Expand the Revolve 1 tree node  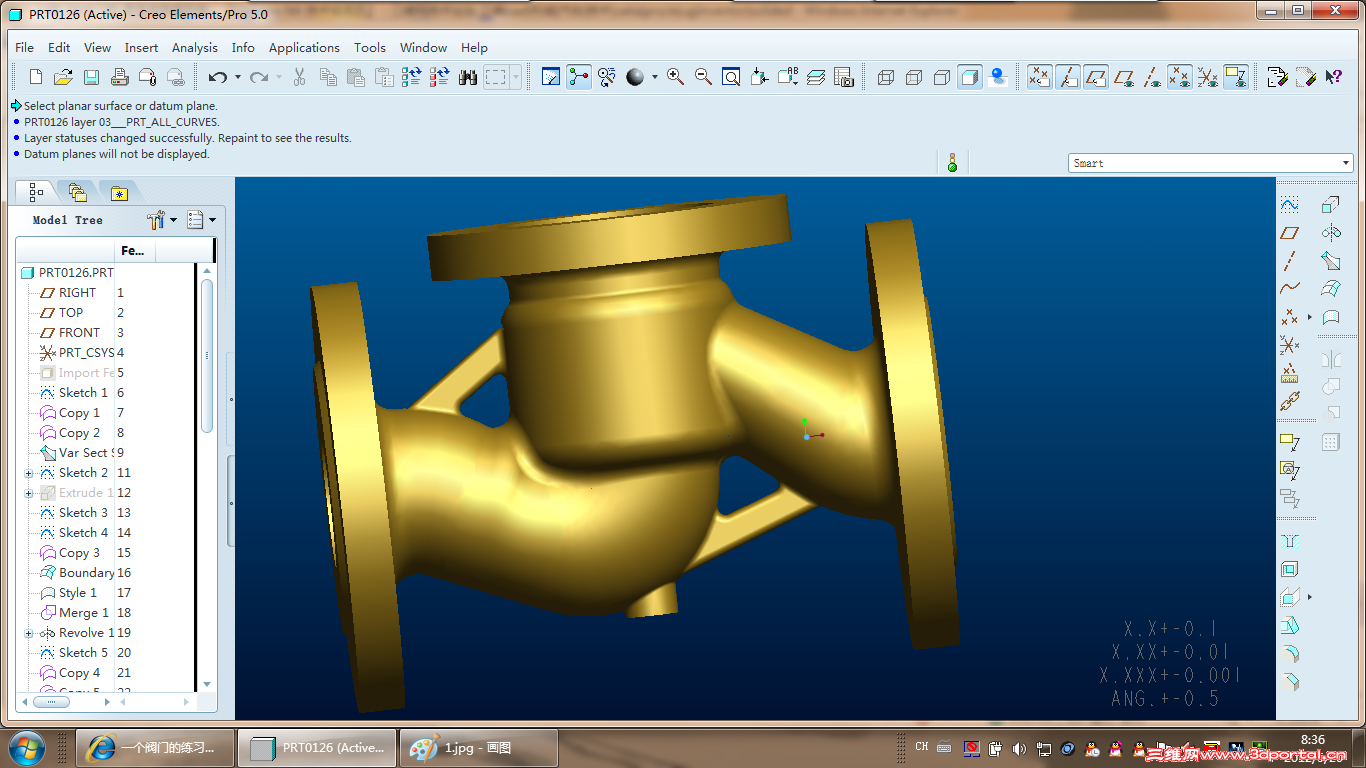[x=29, y=633]
